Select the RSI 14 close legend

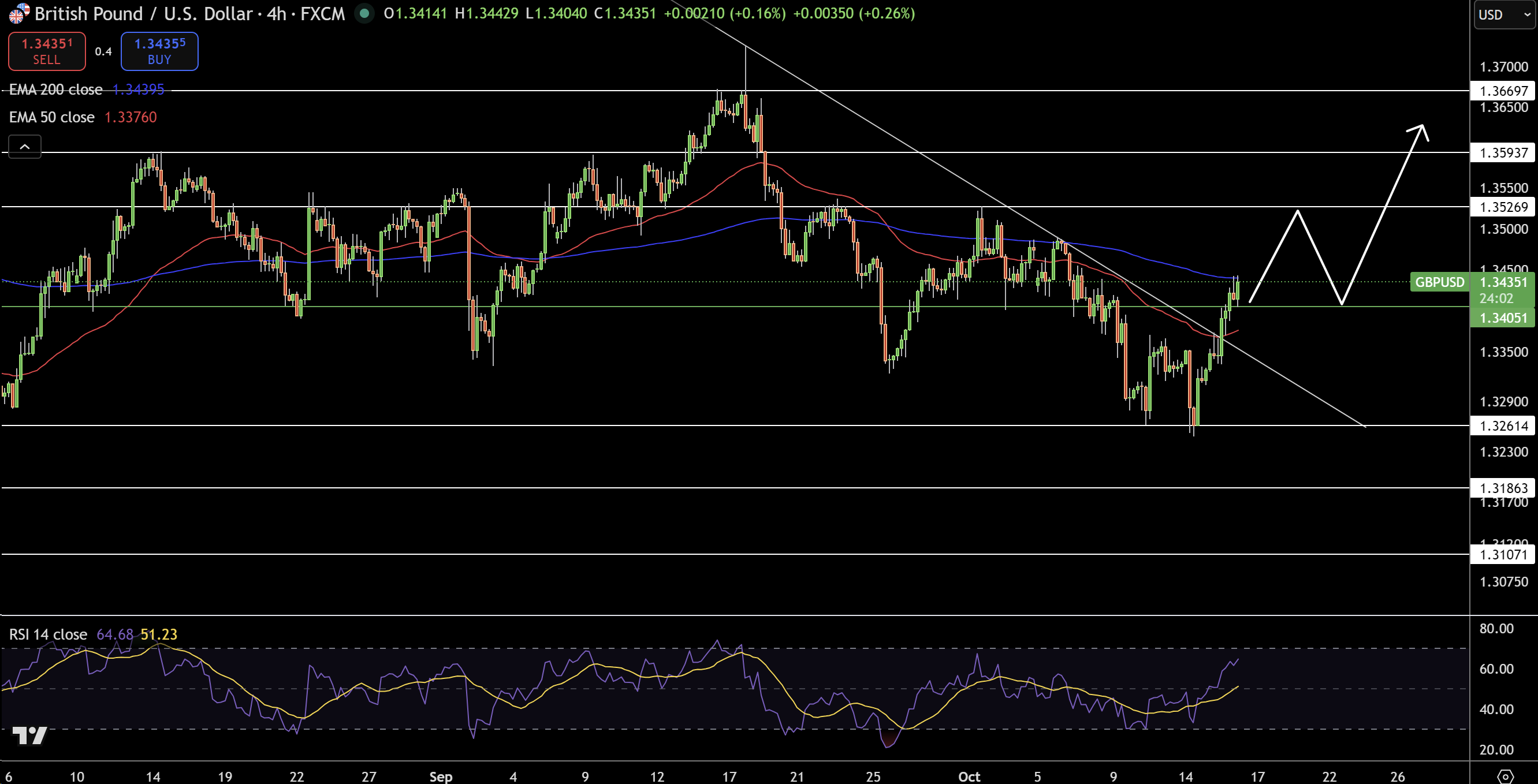coord(49,634)
